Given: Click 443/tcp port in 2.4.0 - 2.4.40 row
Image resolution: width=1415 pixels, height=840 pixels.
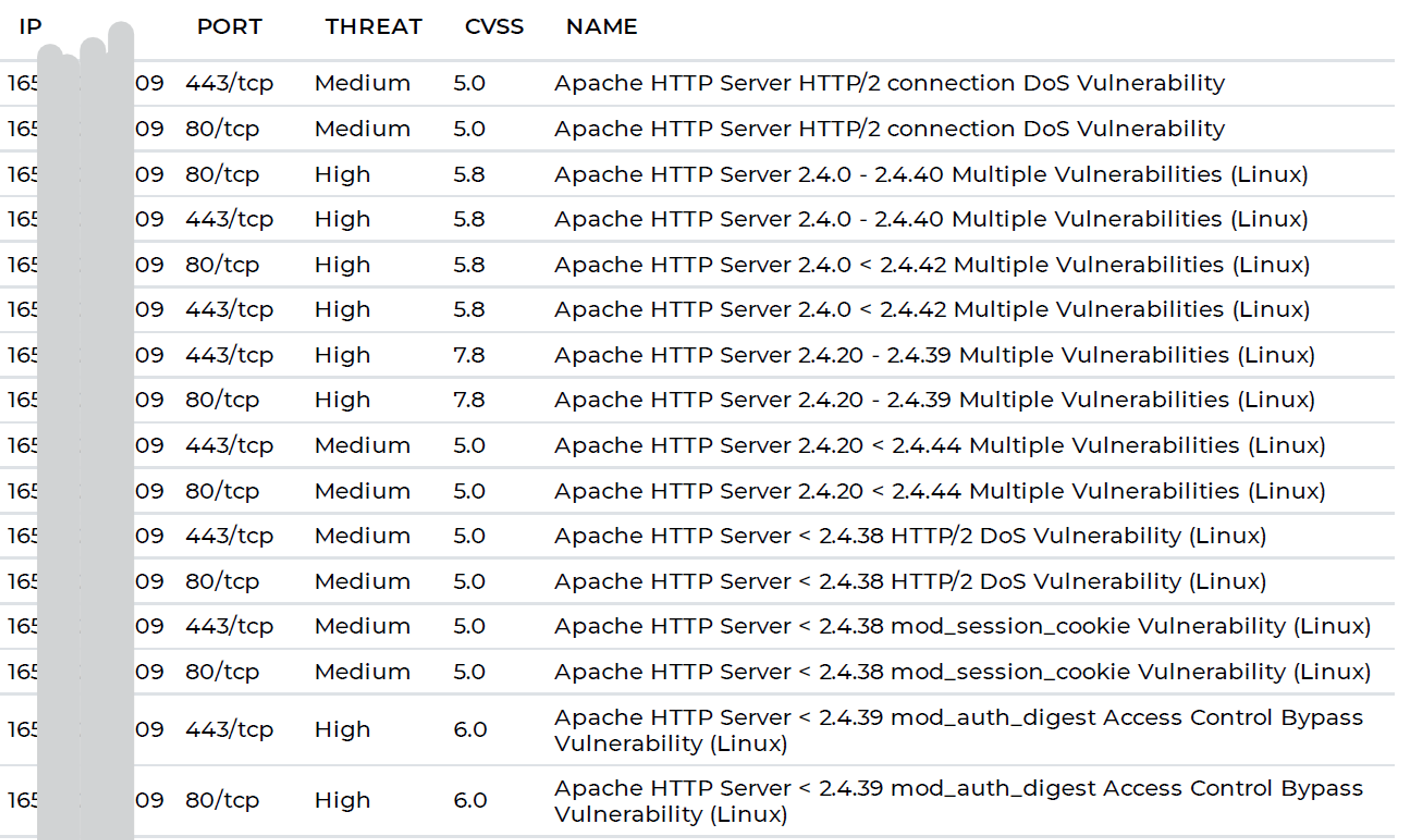Looking at the screenshot, I should [229, 220].
